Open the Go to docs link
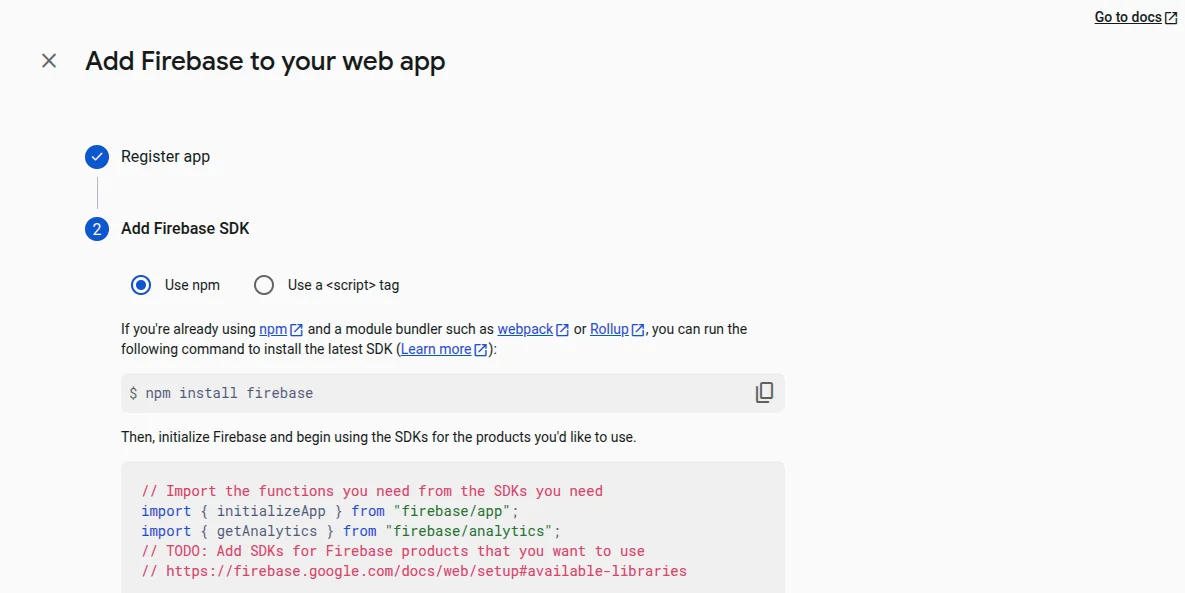Image resolution: width=1185 pixels, height=593 pixels. click(x=1127, y=17)
